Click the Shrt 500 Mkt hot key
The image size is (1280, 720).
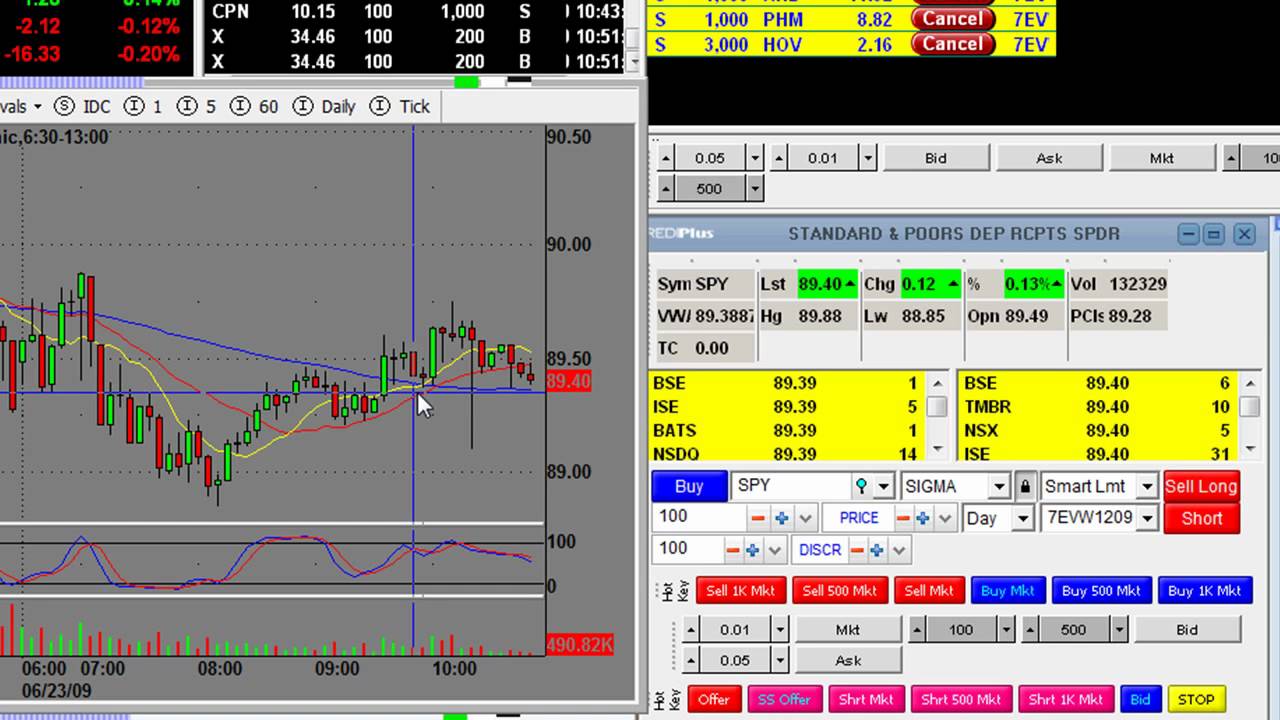(x=960, y=699)
